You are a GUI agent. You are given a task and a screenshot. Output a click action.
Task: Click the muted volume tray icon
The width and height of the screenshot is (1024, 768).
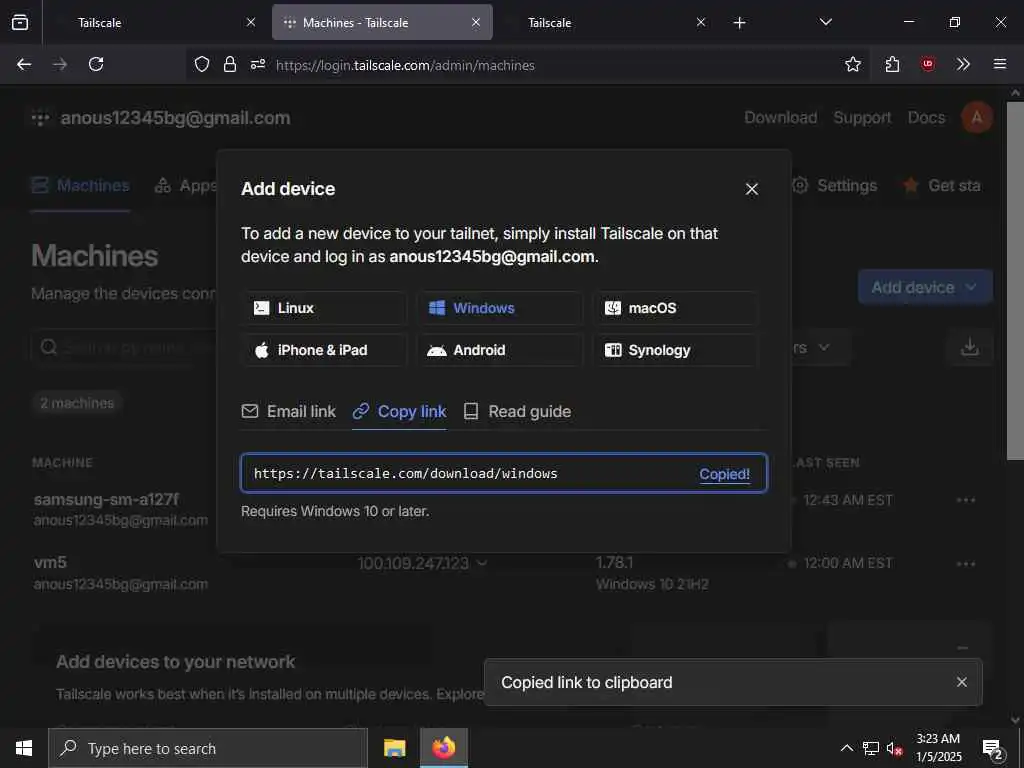tap(894, 748)
